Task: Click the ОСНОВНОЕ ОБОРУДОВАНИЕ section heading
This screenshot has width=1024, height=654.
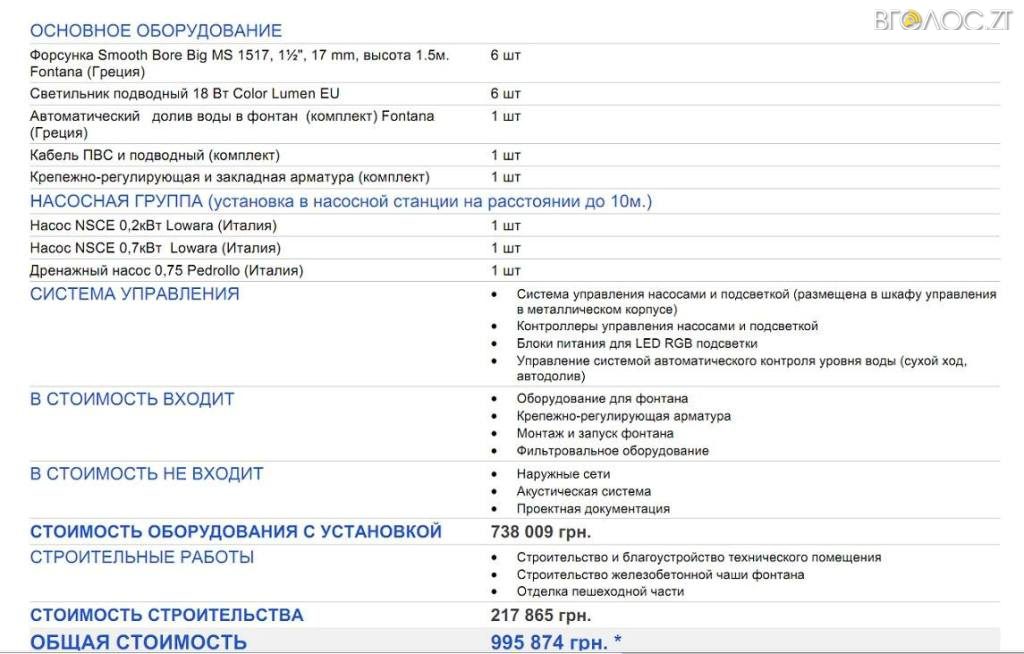Action: point(156,31)
